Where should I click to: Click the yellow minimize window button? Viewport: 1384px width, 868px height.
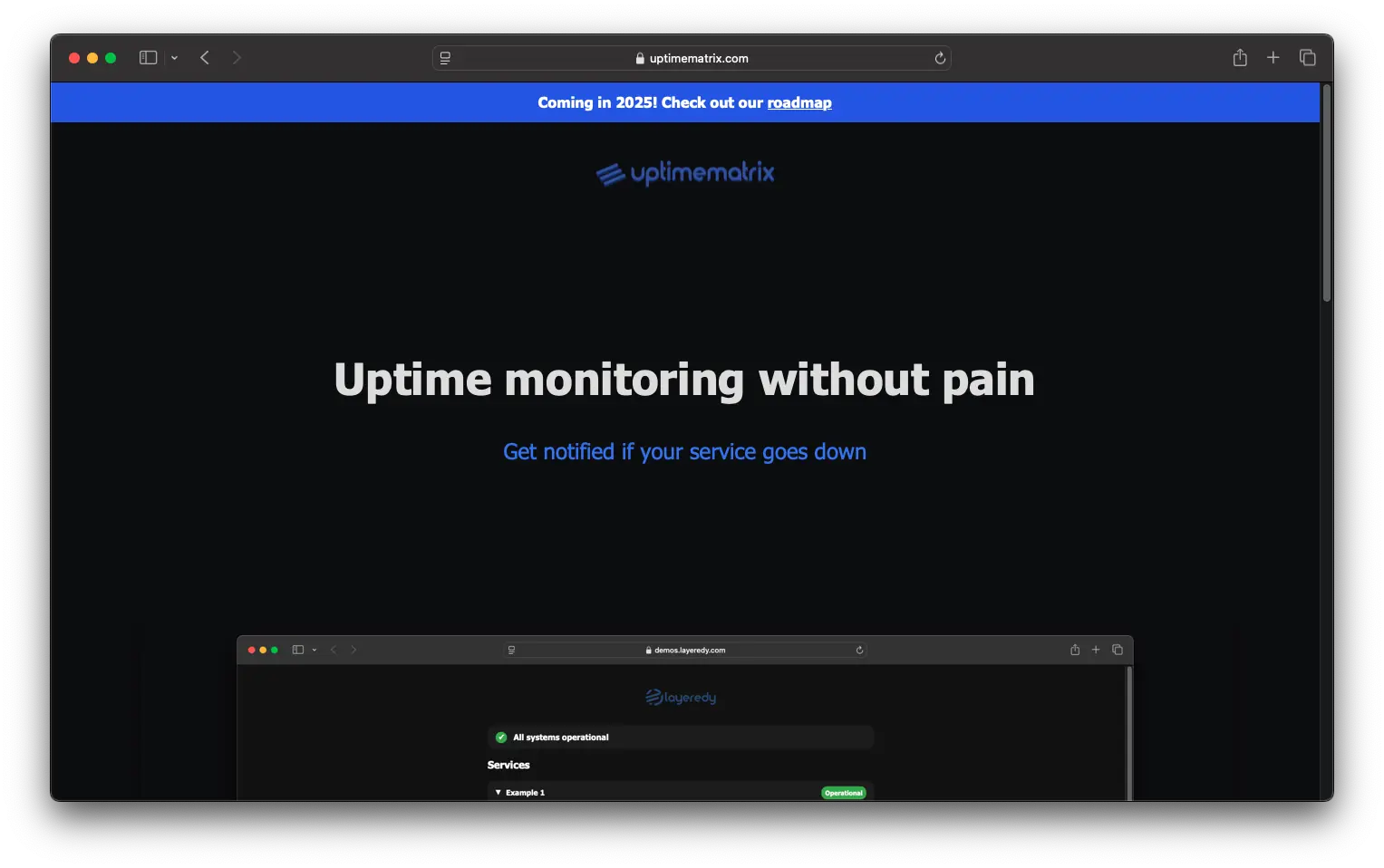pyautogui.click(x=92, y=58)
